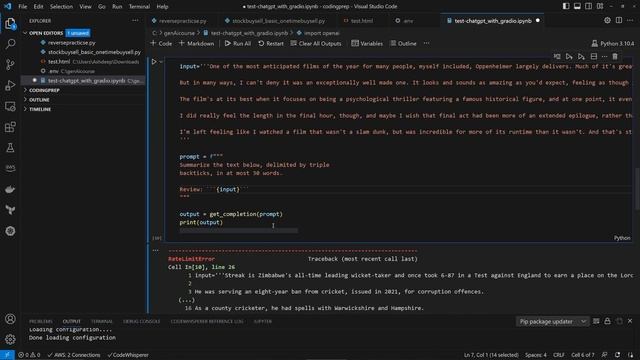
Task: Click Run All in notebook toolbar
Action: 238,43
